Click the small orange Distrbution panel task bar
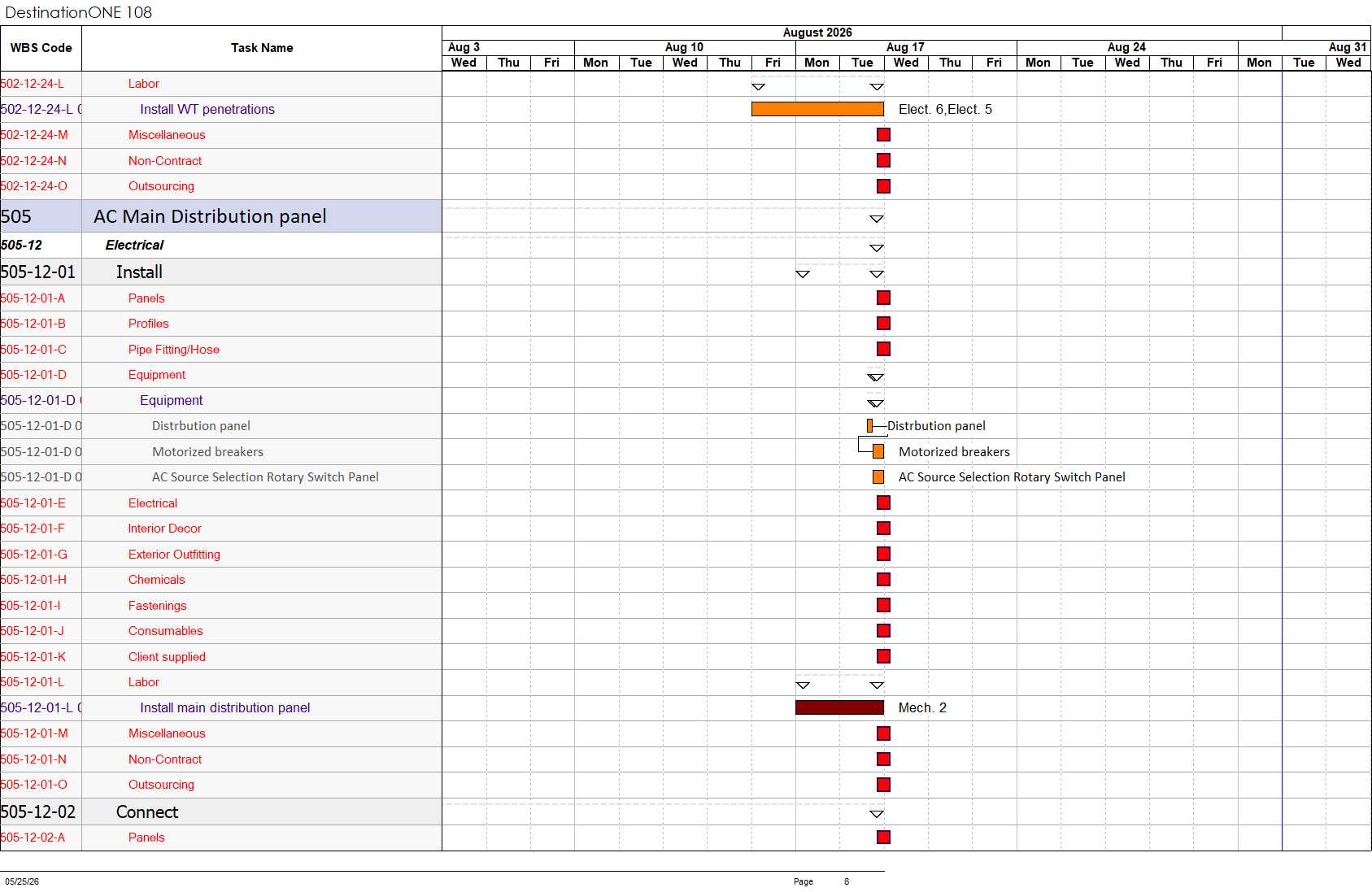 point(869,425)
